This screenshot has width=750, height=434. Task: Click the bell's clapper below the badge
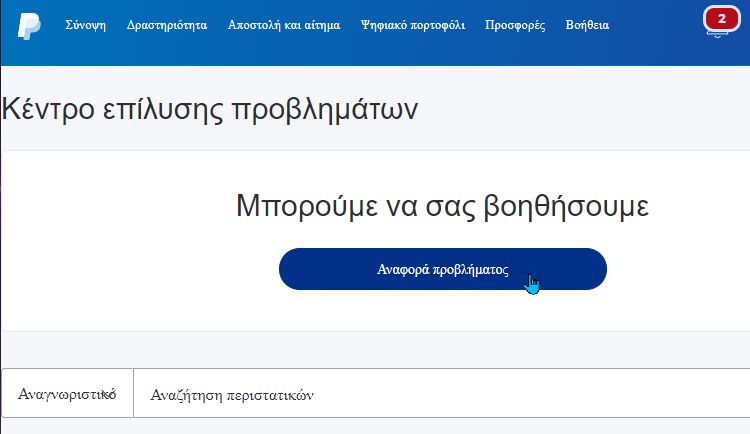pyautogui.click(x=717, y=36)
